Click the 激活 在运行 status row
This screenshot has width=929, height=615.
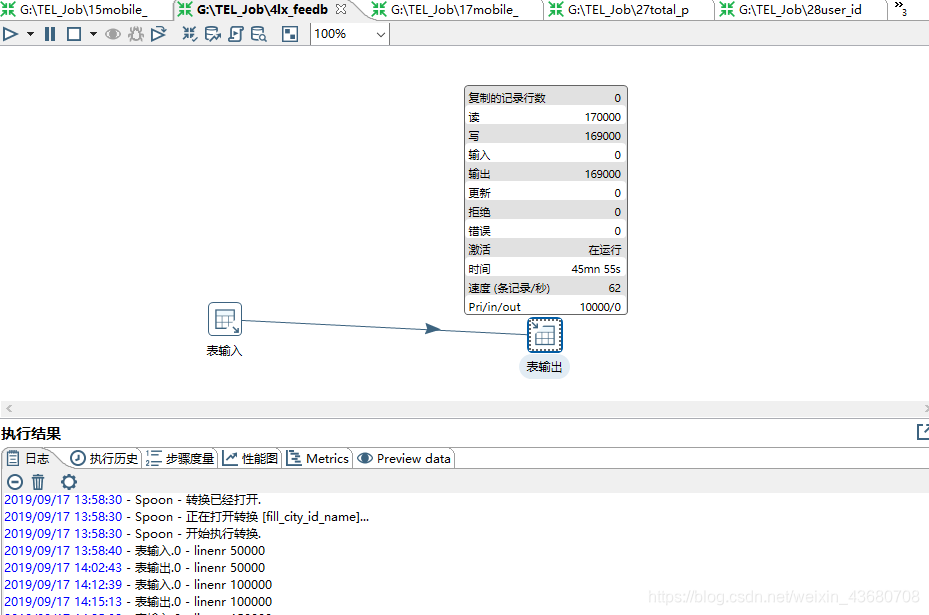pyautogui.click(x=545, y=249)
